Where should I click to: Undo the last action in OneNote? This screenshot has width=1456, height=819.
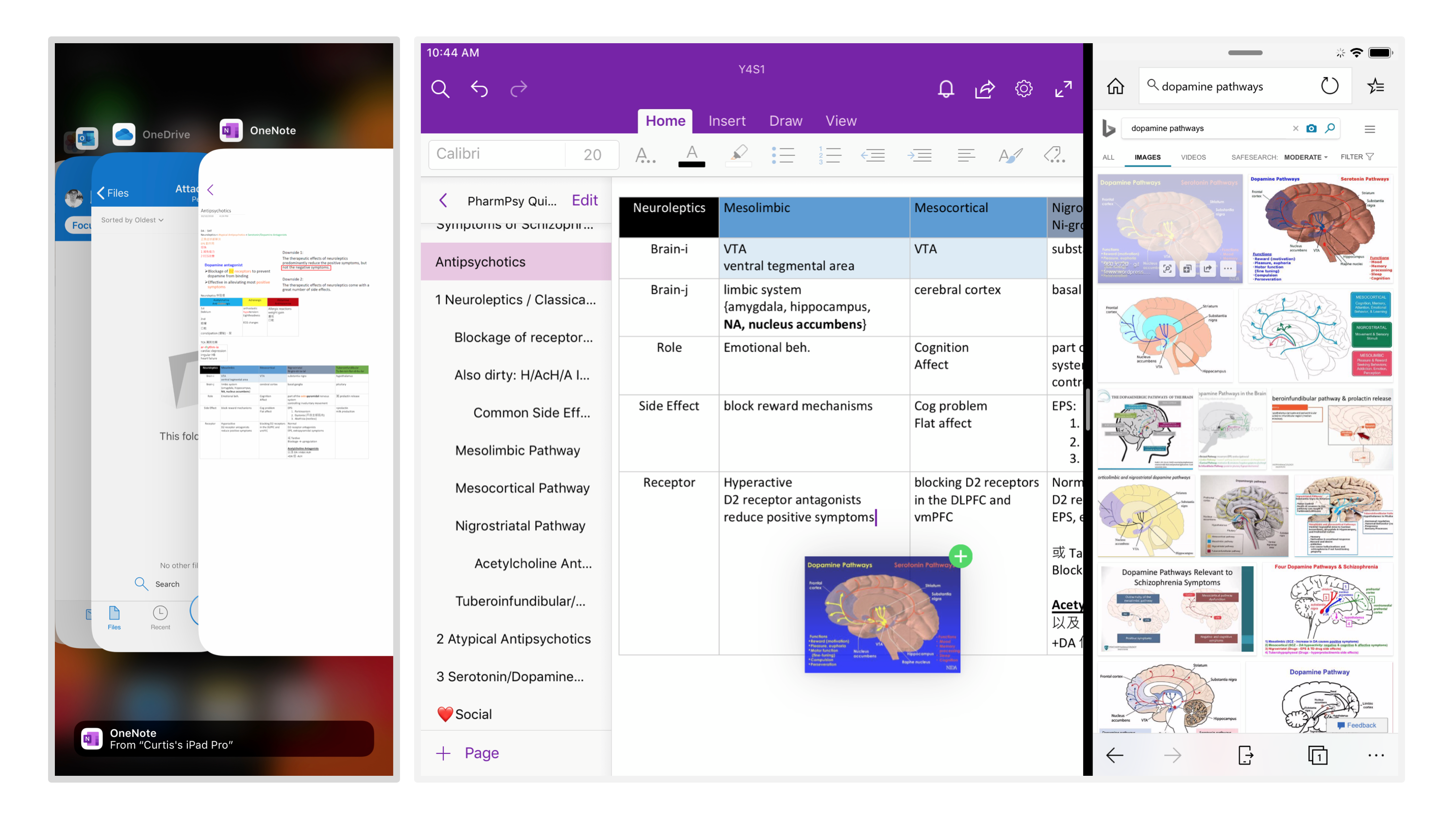tap(479, 89)
